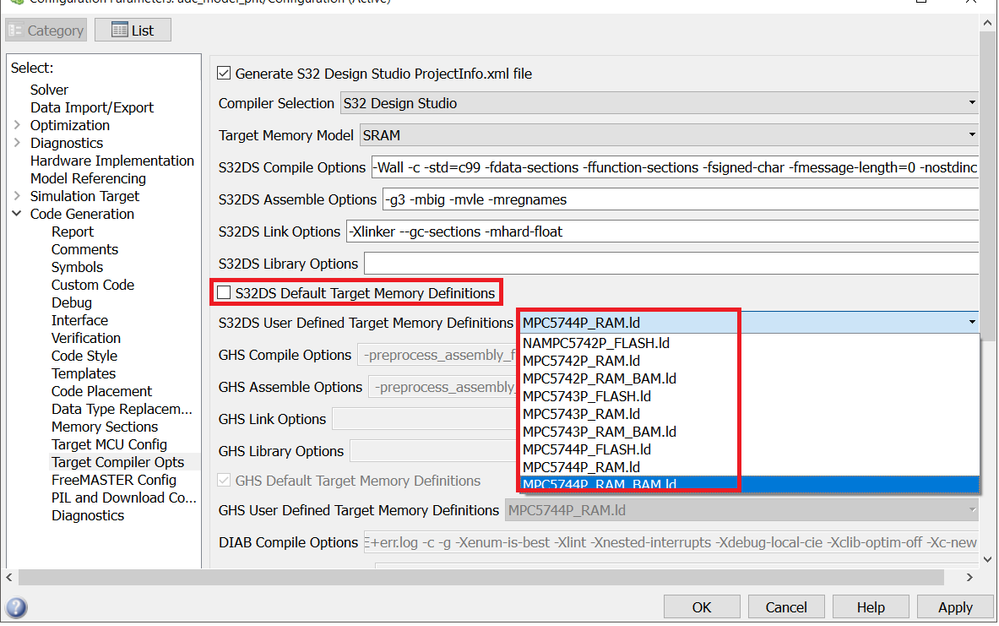Open GHS User Defined Target Memory Definitions dropdown

click(742, 510)
